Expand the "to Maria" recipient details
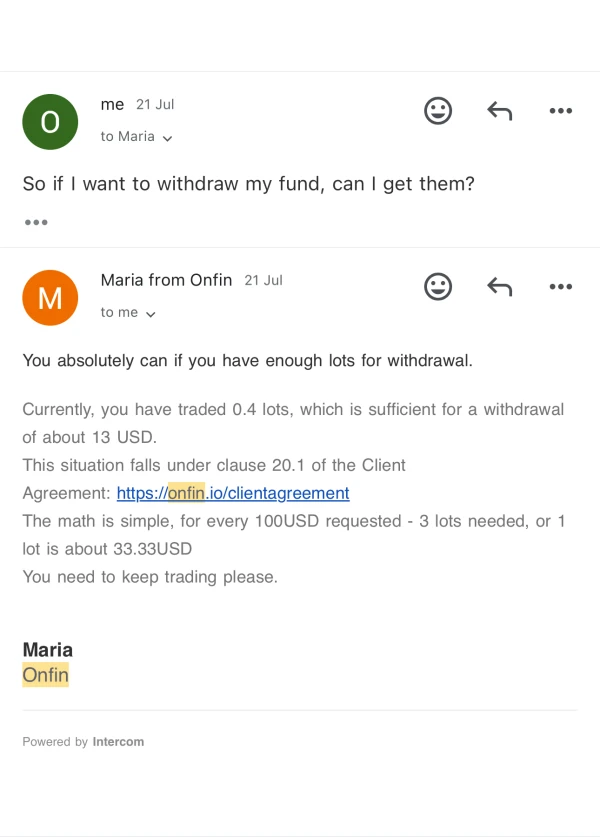Image resolution: width=600 pixels, height=837 pixels. click(136, 137)
